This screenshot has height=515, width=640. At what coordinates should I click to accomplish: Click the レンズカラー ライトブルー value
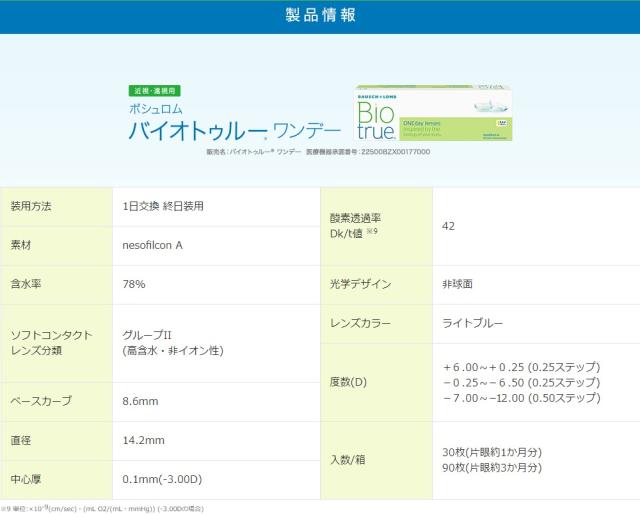pos(473,323)
